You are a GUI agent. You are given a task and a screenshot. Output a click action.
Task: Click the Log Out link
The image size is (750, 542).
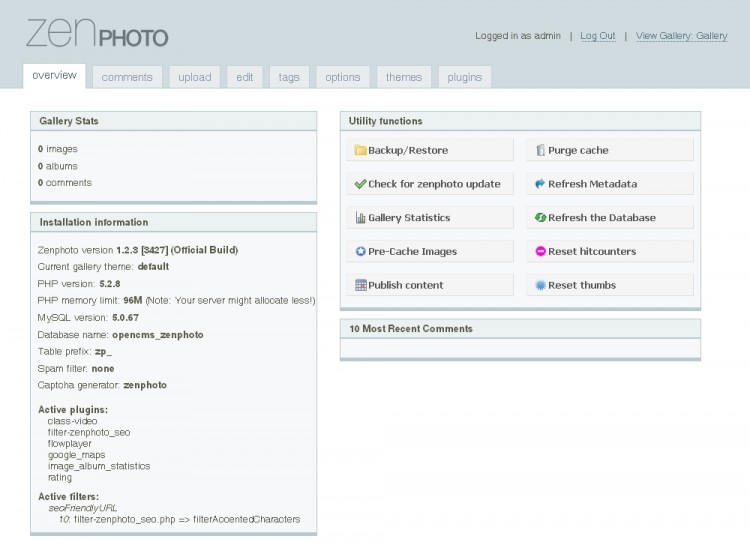pos(597,36)
